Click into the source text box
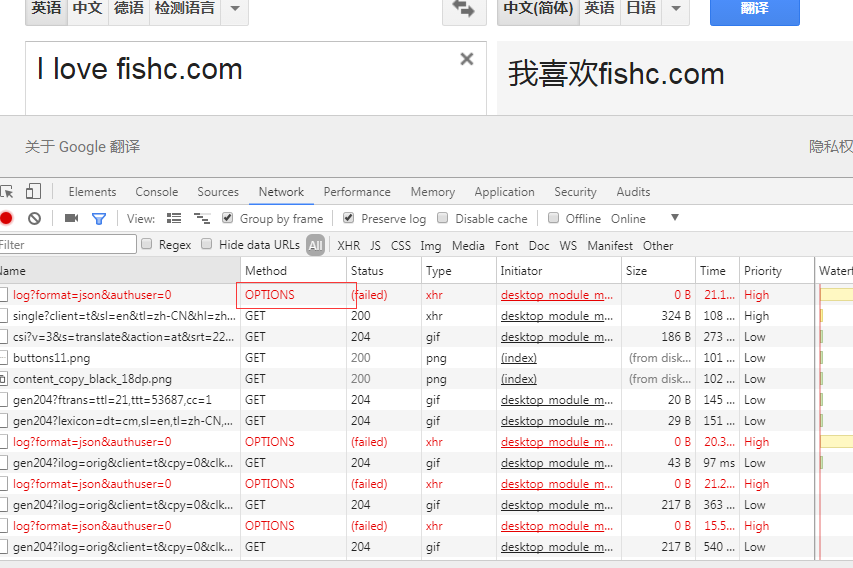Screen dimensions: 853x568 (256, 78)
